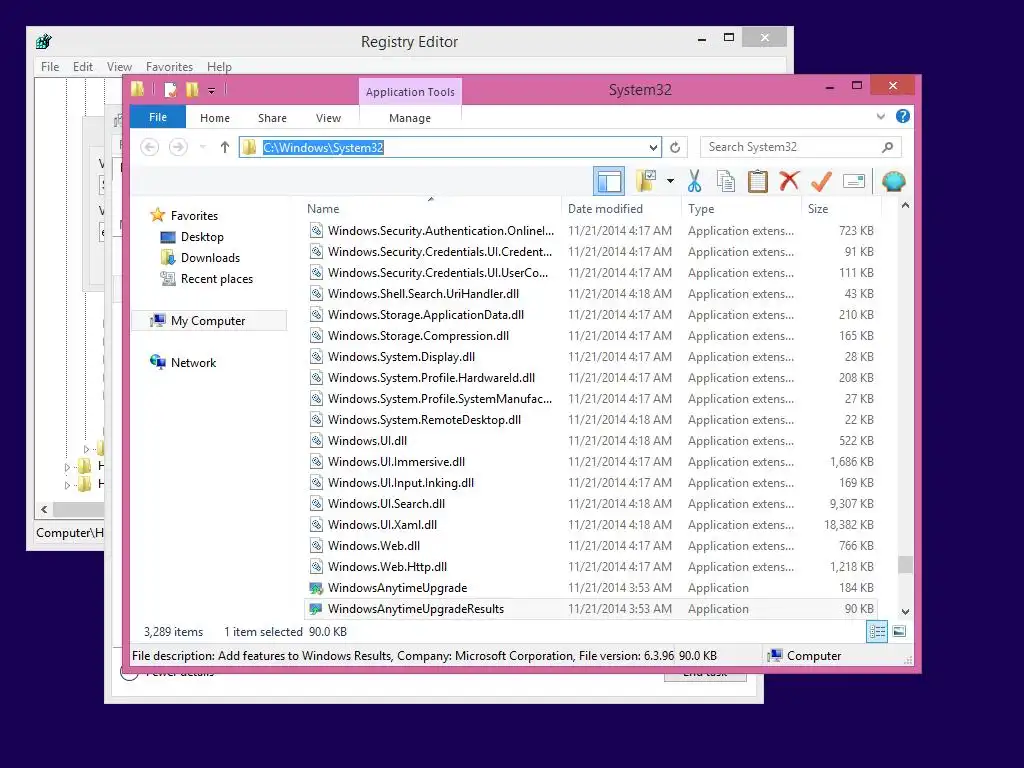Screen dimensions: 1024x768
Task: Click the Registry Editor title bar icon
Action: (44, 41)
